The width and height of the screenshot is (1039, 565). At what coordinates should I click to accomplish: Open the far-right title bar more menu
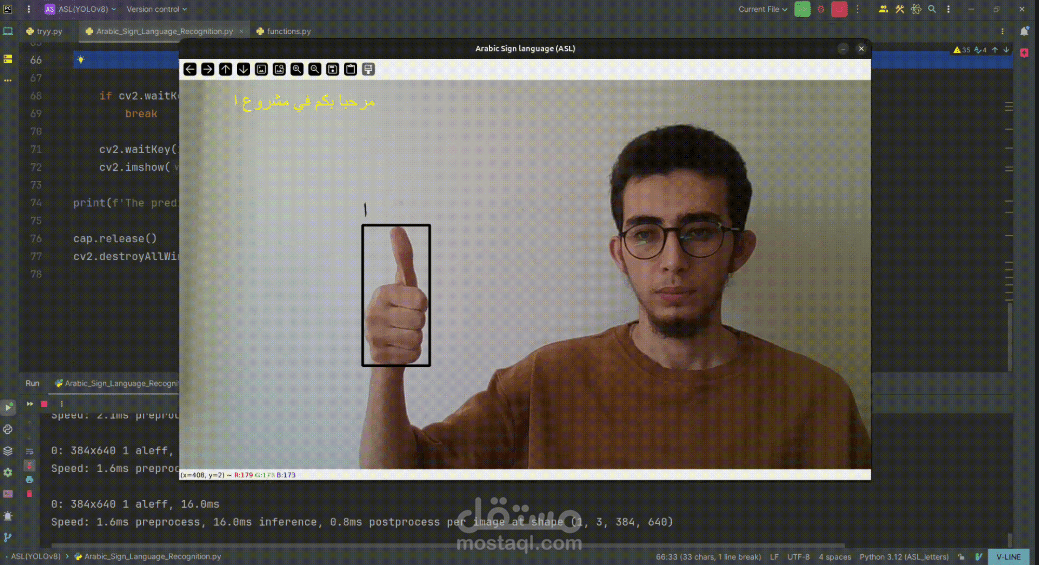pyautogui.click(x=948, y=9)
